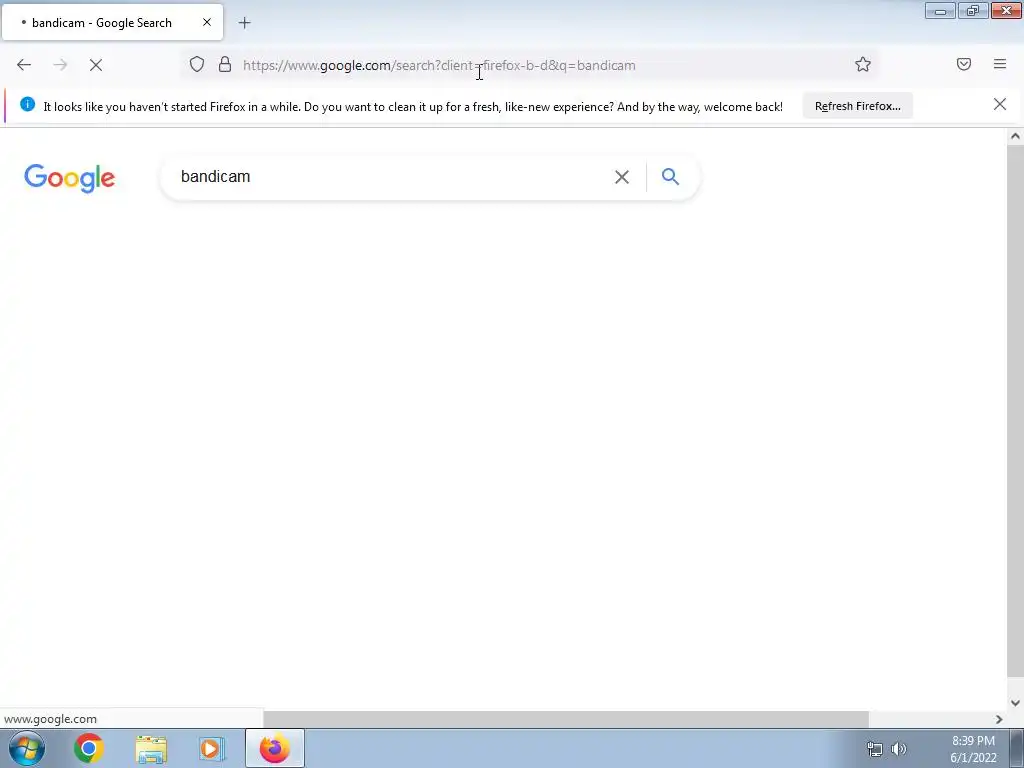Click the vertical scrollbar up arrow

[x=1015, y=136]
